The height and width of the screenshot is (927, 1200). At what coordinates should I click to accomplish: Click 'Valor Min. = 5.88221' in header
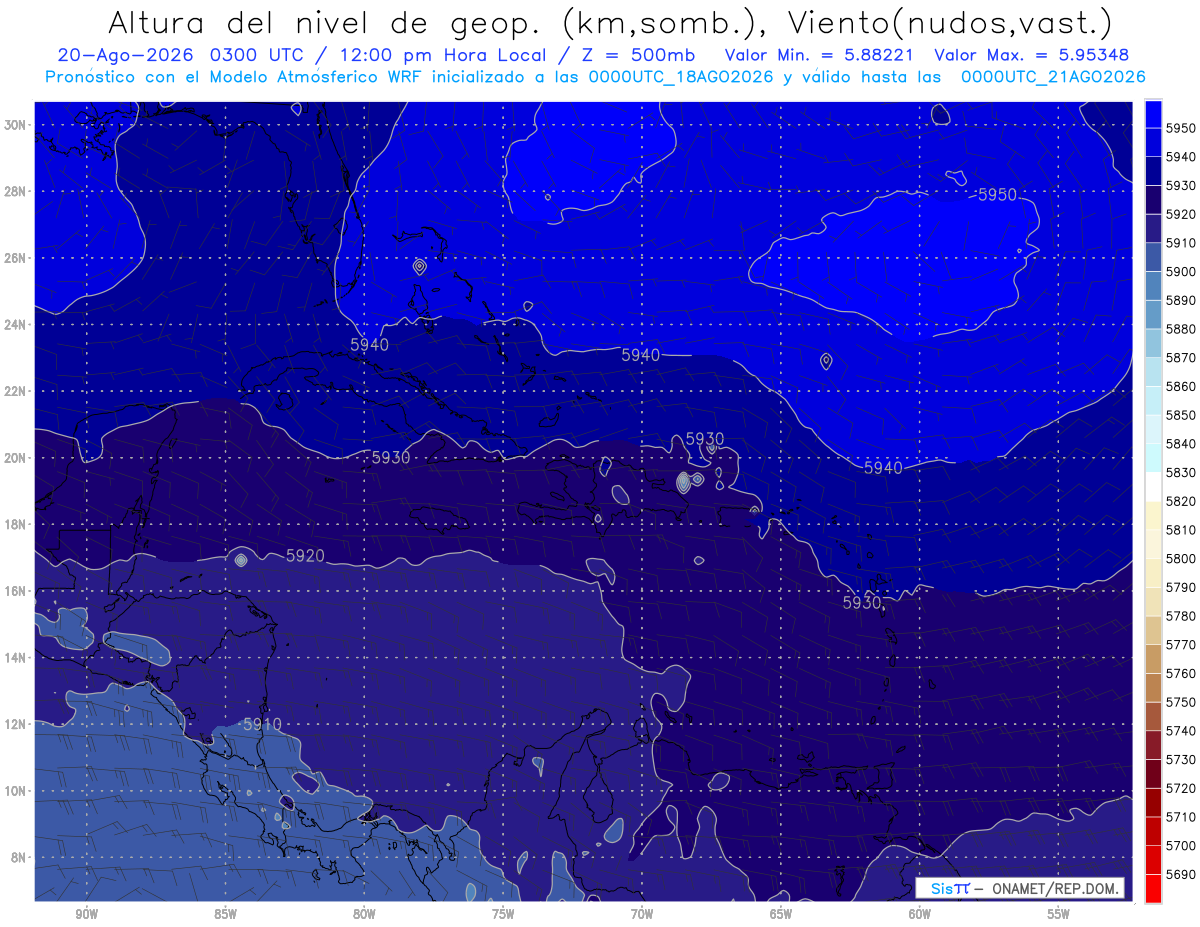[819, 56]
